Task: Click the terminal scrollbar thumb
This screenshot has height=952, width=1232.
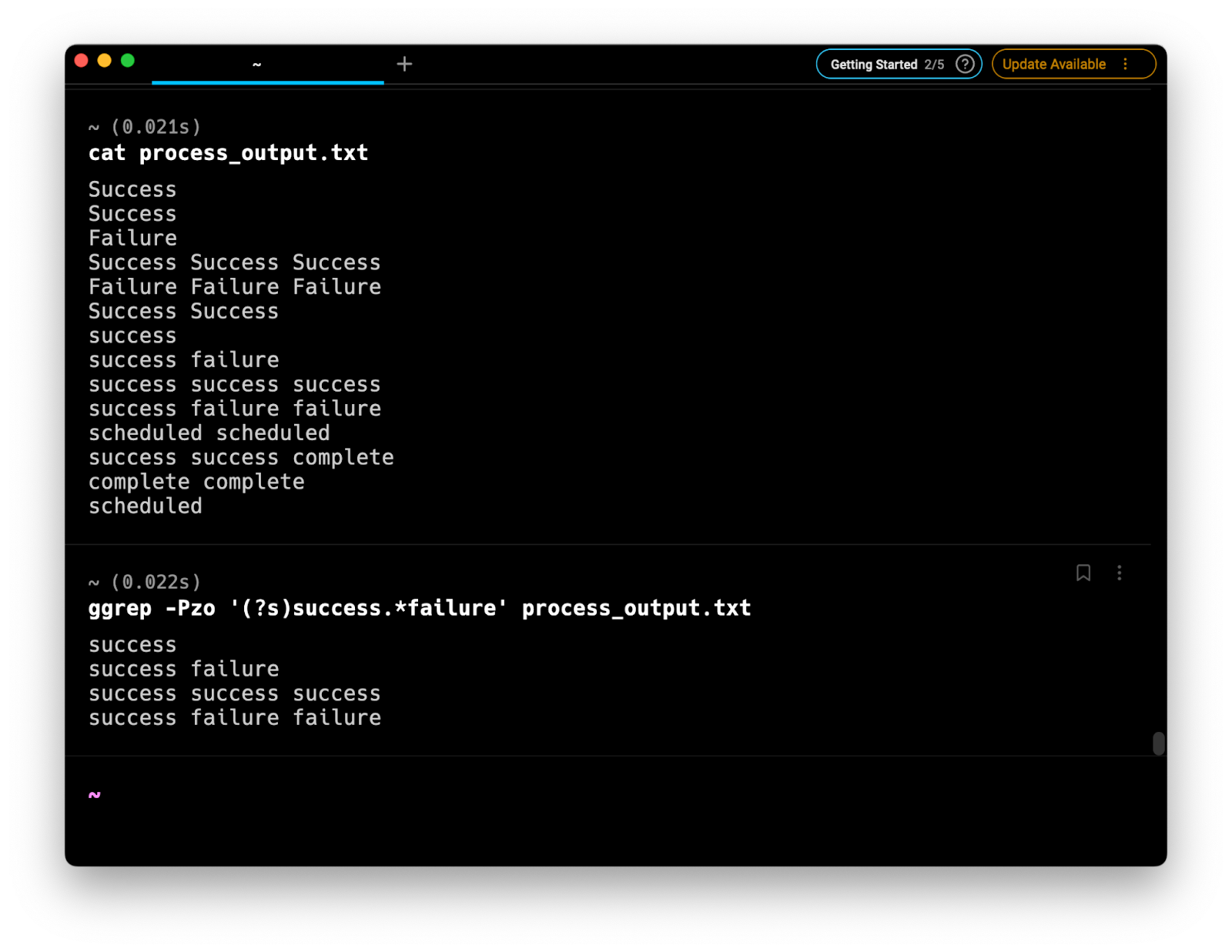Action: pyautogui.click(x=1158, y=743)
